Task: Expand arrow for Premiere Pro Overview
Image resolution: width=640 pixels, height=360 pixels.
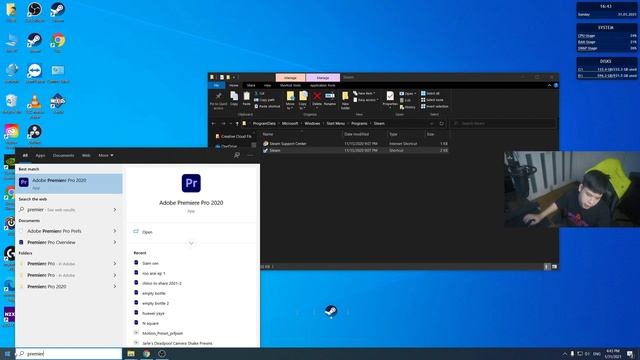Action: pyautogui.click(x=115, y=242)
